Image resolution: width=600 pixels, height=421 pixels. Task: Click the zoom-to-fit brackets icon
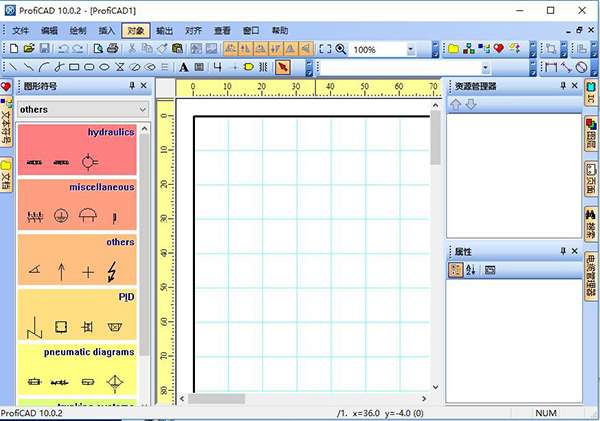[x=325, y=49]
